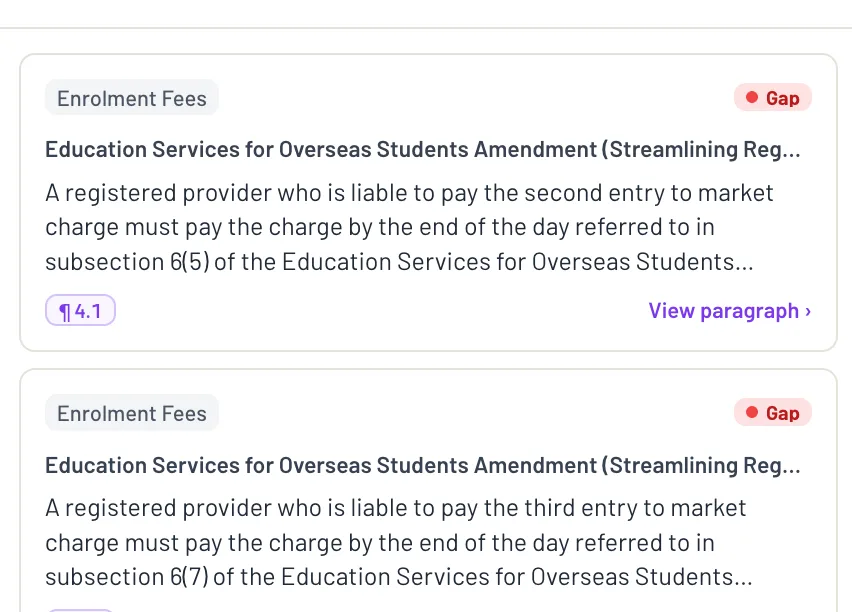Click the red dot in second card's Gap badge
Viewport: 852px width, 612px height.
point(752,413)
